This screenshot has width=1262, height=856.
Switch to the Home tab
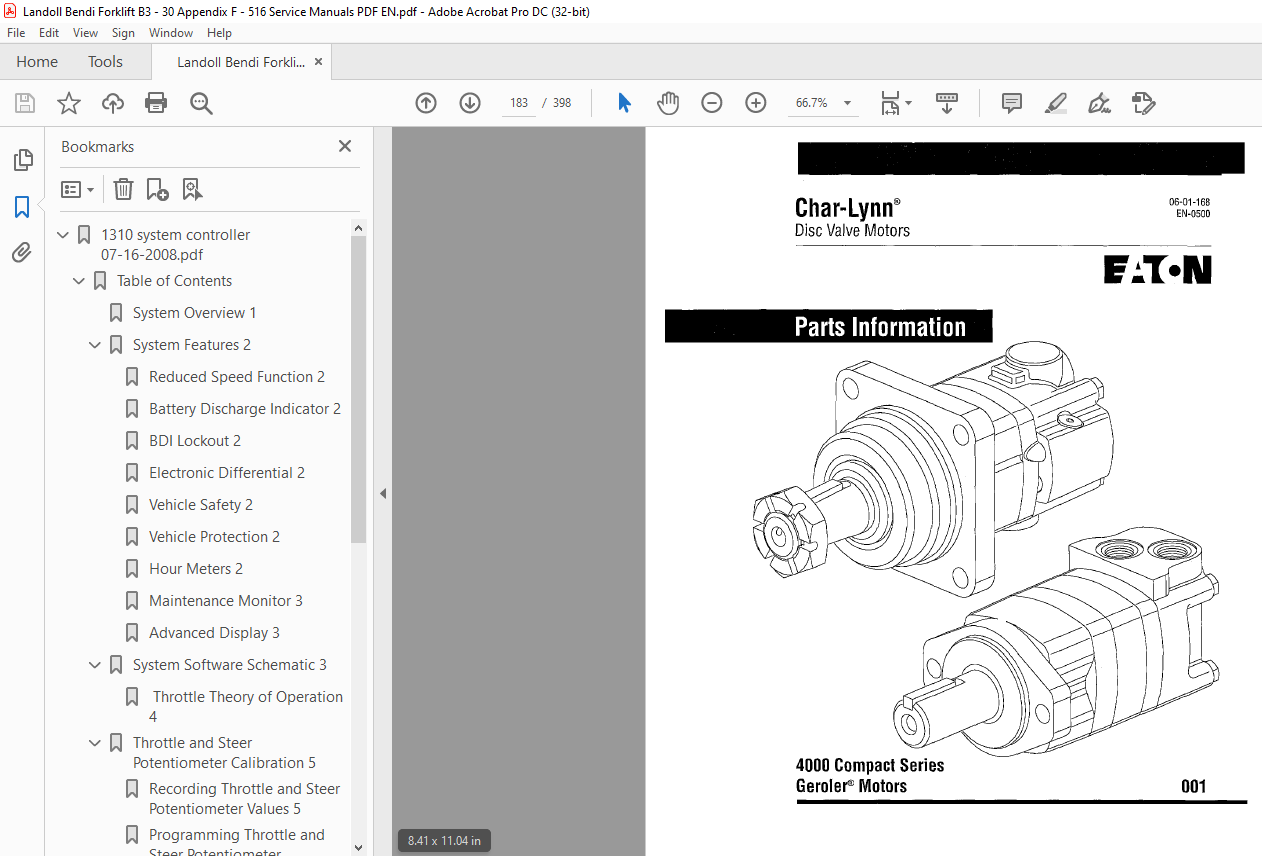[x=37, y=62]
